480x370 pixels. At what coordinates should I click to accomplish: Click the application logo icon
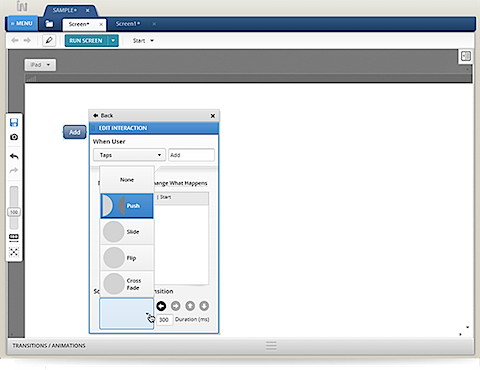(22, 6)
